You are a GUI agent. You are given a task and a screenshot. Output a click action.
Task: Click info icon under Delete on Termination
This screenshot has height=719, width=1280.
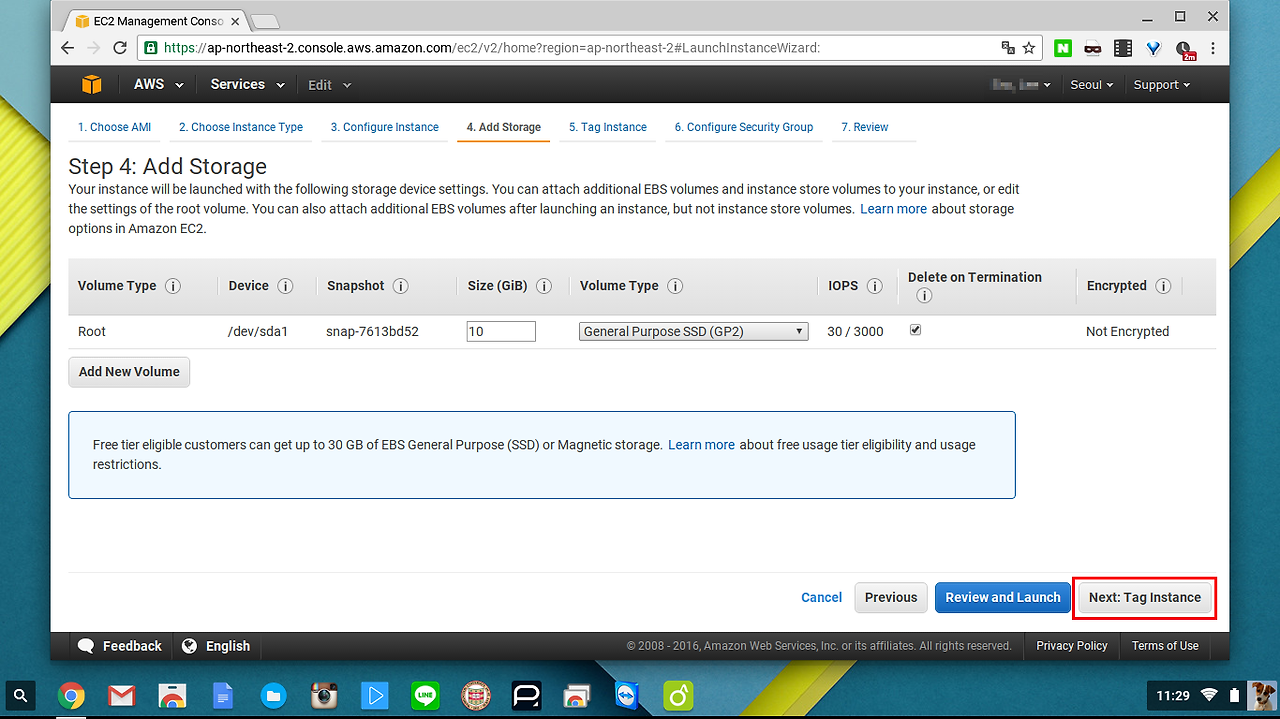924,296
